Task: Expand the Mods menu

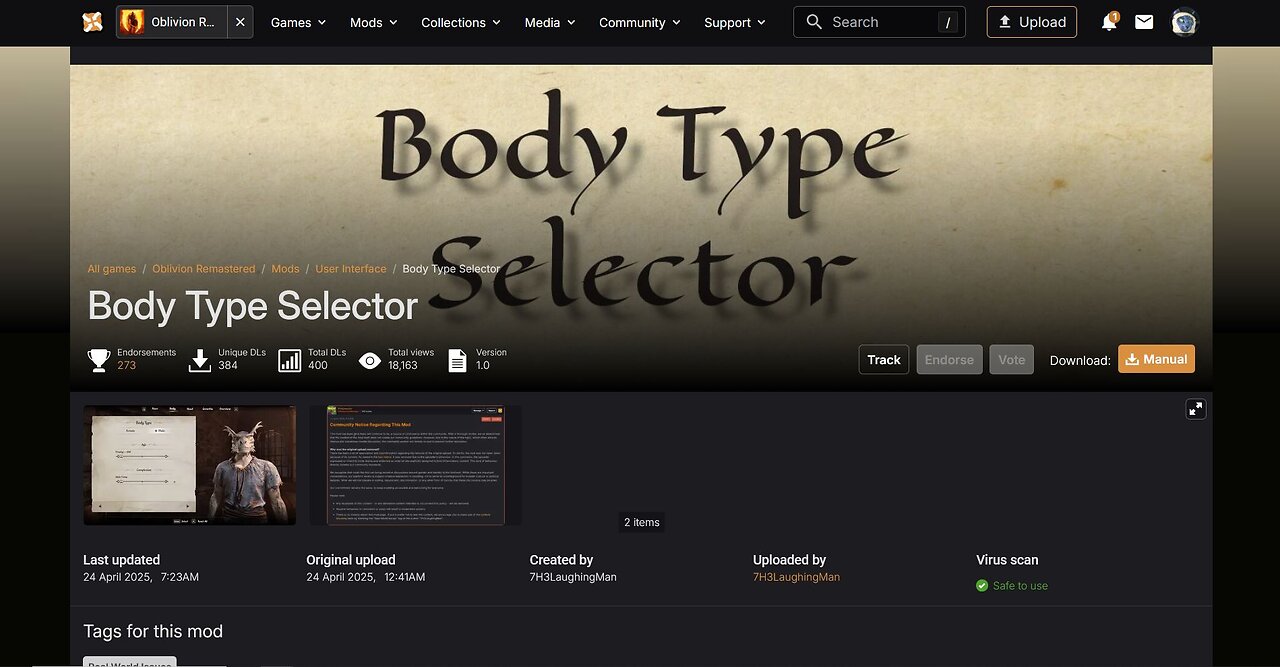Action: [x=373, y=22]
